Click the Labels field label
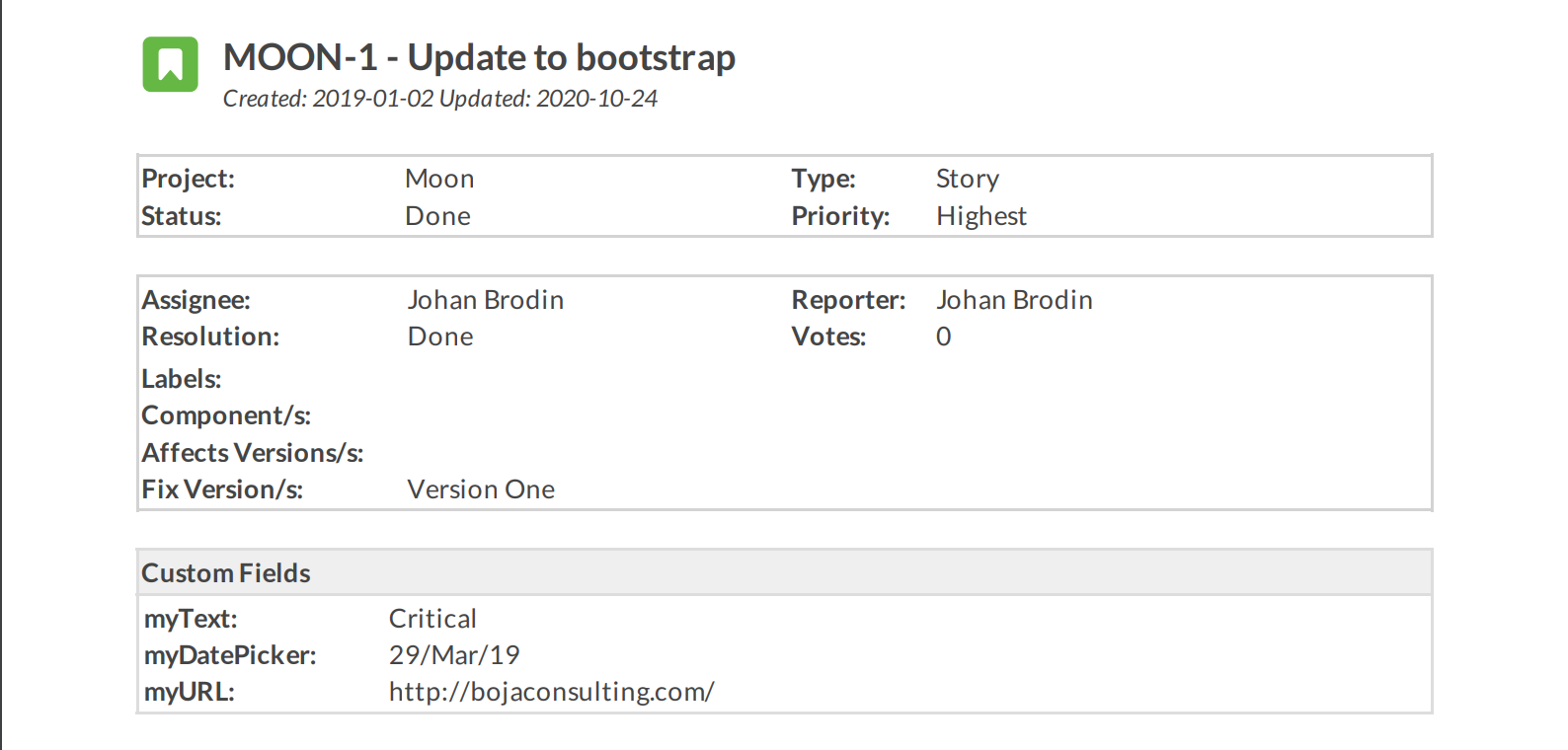 point(182,379)
